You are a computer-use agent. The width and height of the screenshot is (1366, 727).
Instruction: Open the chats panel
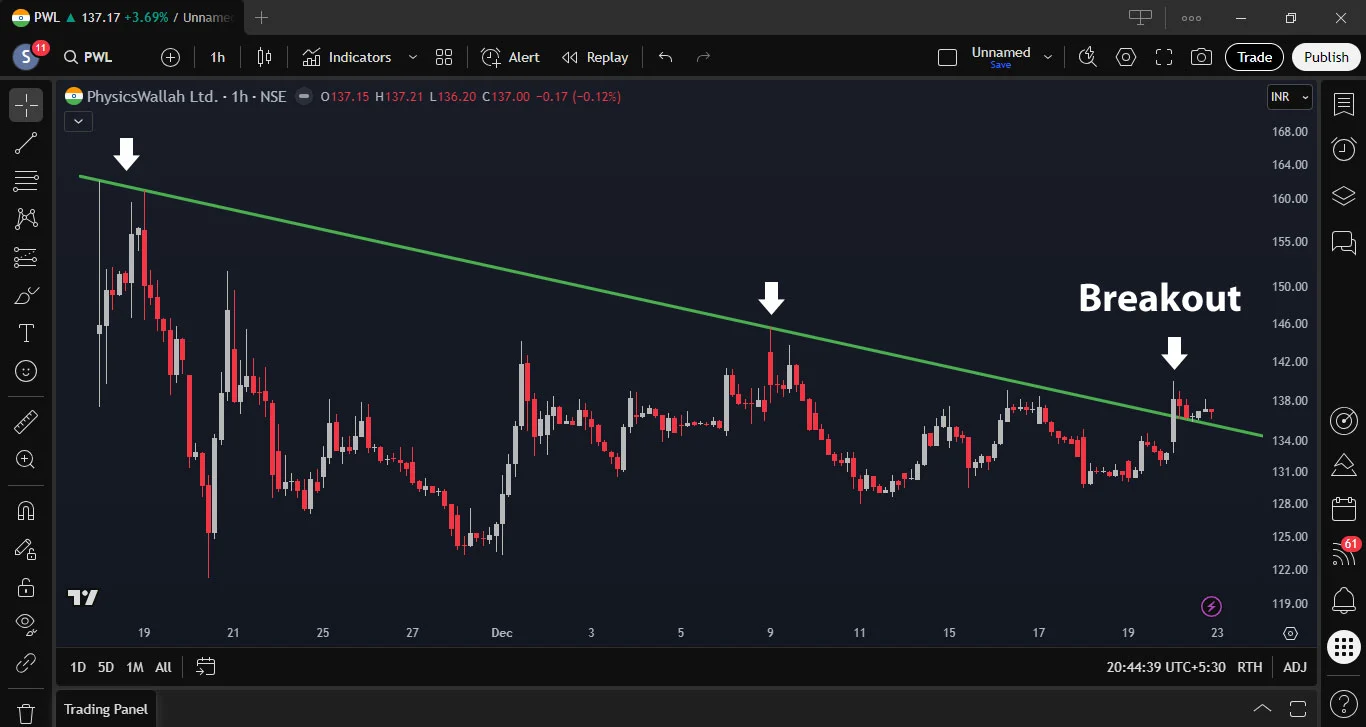pyautogui.click(x=1344, y=242)
